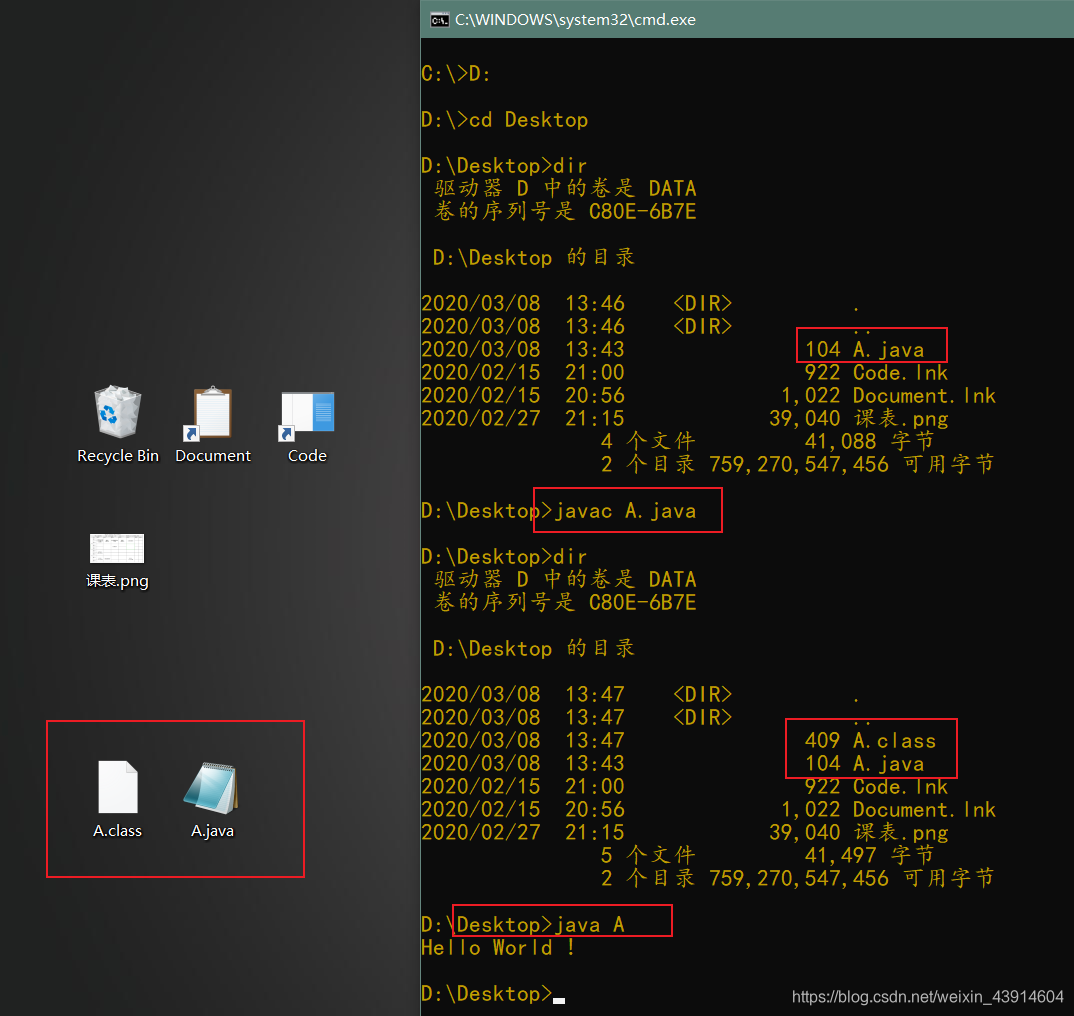Click the C:\WINDOWS\system32\cmd.exe window title
The height and width of the screenshot is (1016, 1074).
point(575,20)
